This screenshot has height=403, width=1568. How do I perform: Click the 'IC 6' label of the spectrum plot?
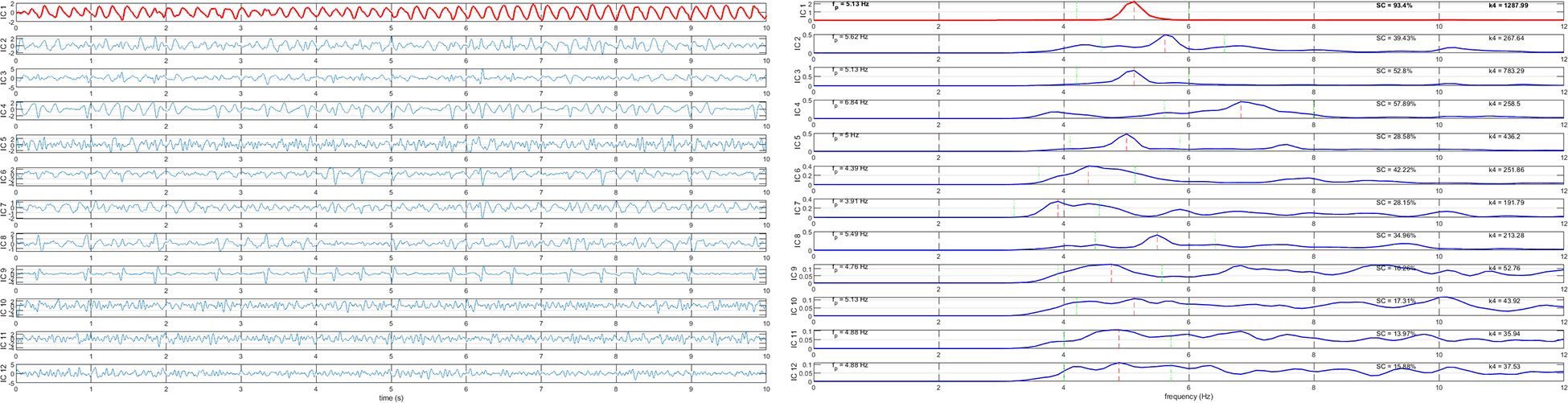(x=798, y=175)
